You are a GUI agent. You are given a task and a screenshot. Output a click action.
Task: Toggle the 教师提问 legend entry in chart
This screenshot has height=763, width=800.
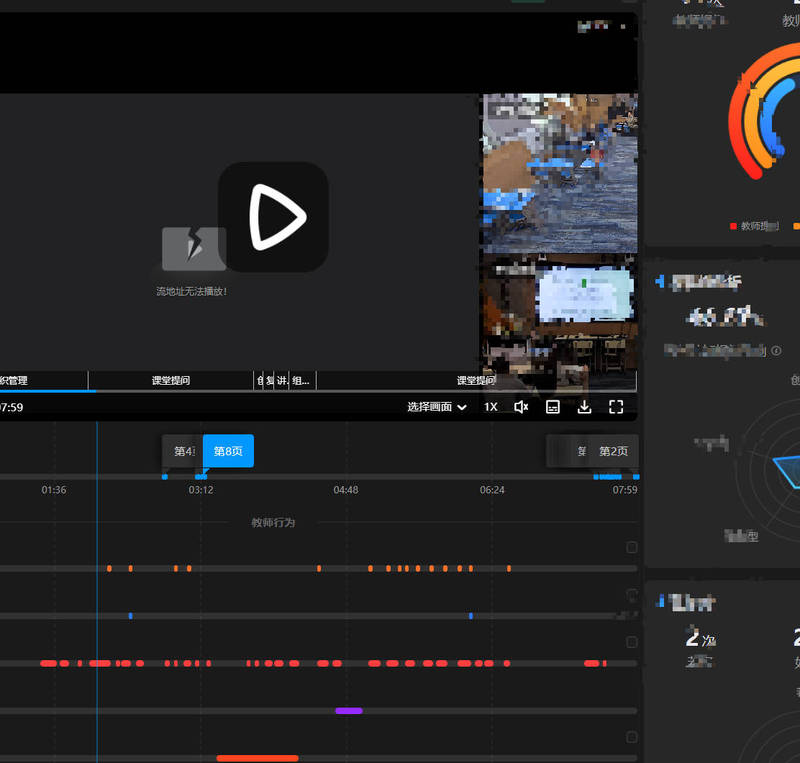point(758,227)
